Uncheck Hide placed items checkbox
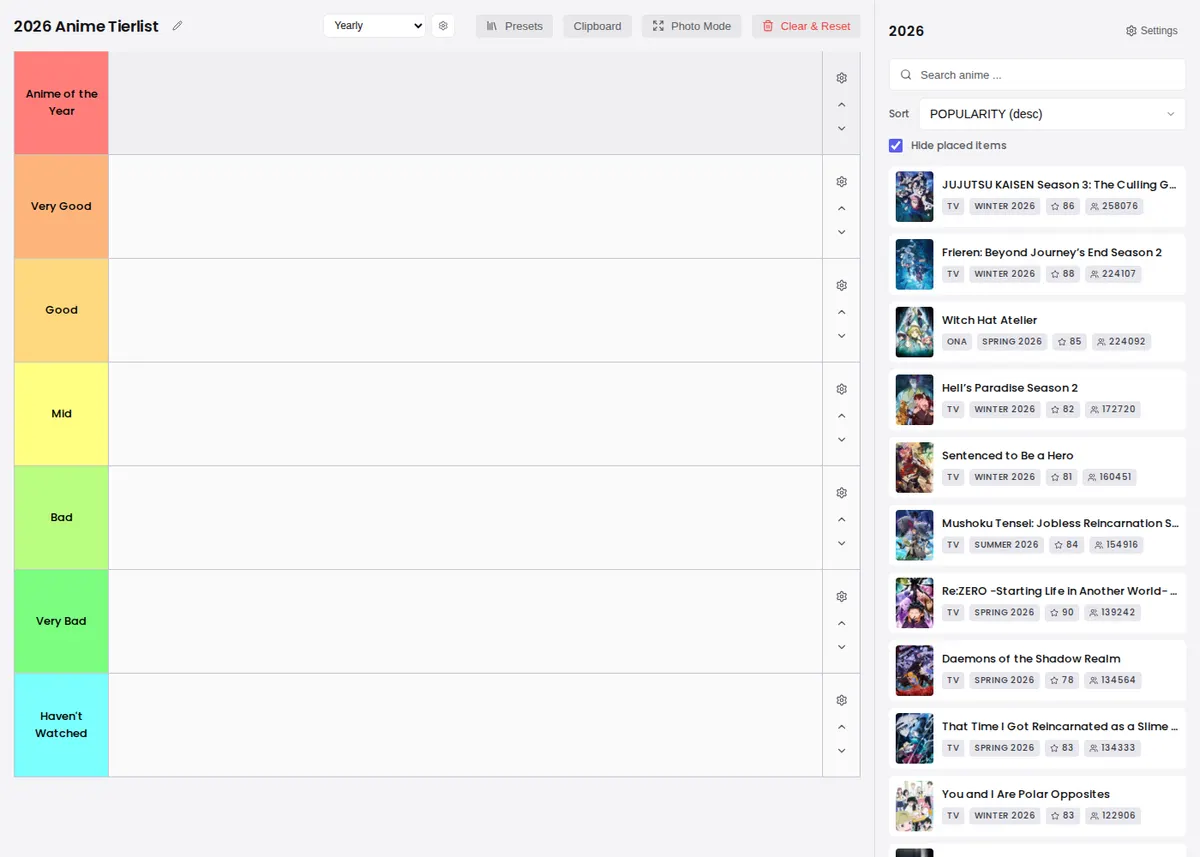This screenshot has width=1200, height=857. click(896, 146)
